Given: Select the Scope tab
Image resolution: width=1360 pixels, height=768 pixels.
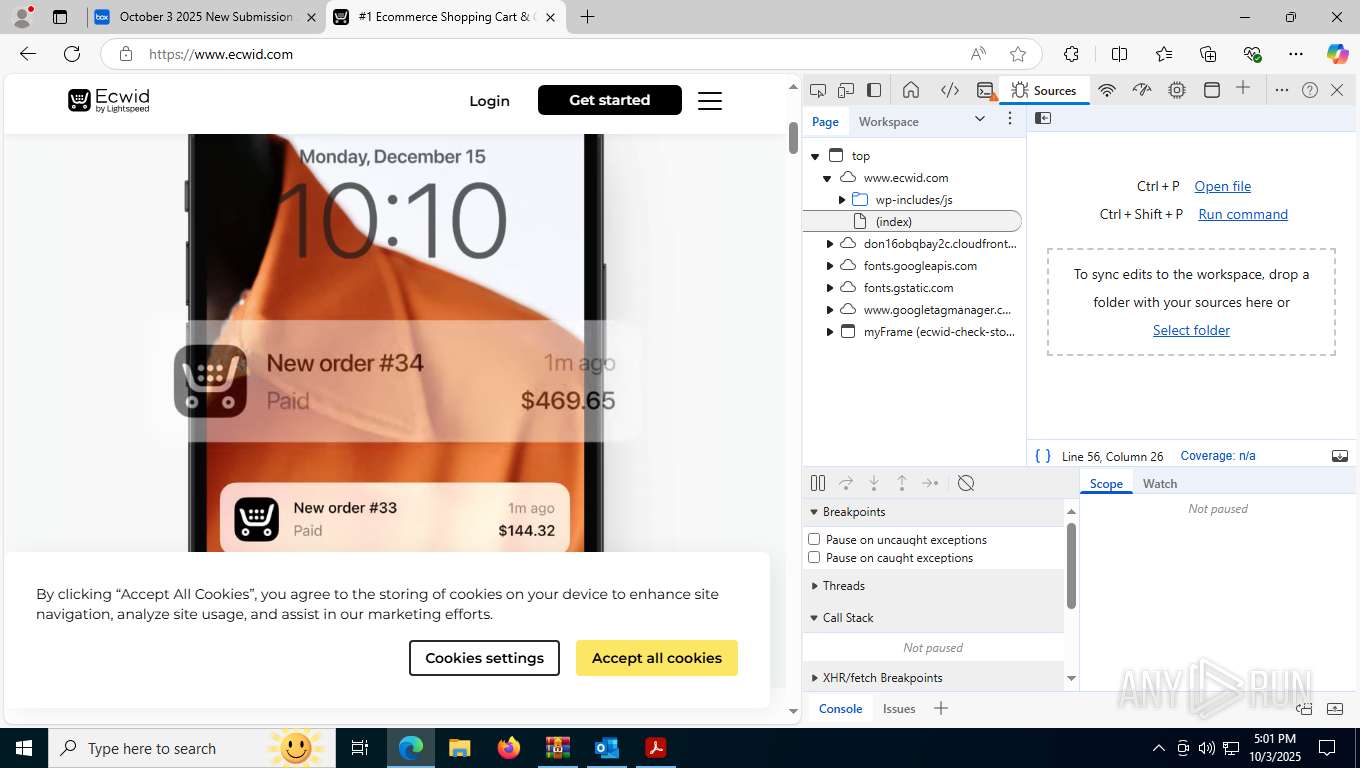Looking at the screenshot, I should (1106, 483).
